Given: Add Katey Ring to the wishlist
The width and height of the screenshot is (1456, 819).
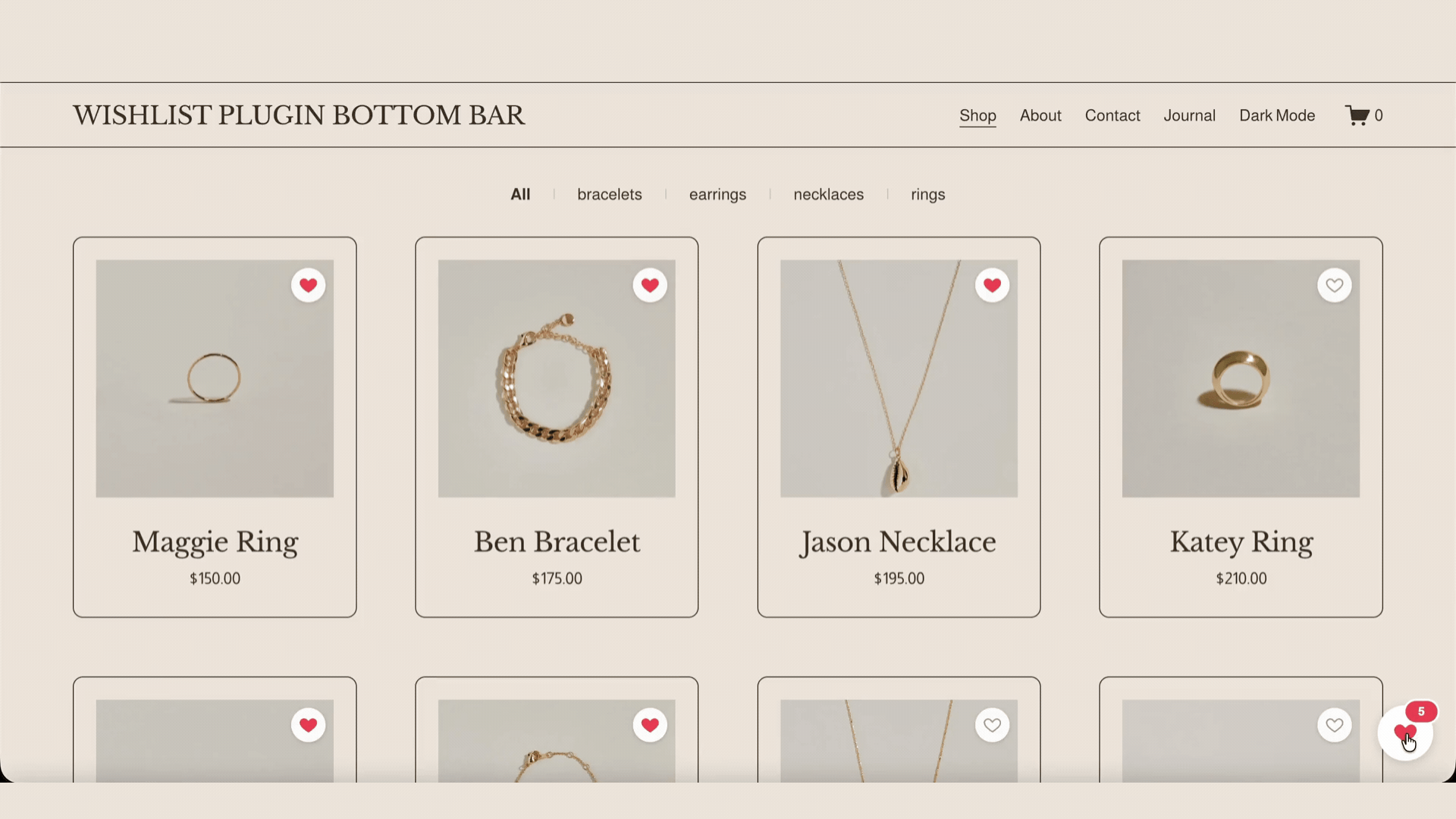Looking at the screenshot, I should coord(1334,285).
